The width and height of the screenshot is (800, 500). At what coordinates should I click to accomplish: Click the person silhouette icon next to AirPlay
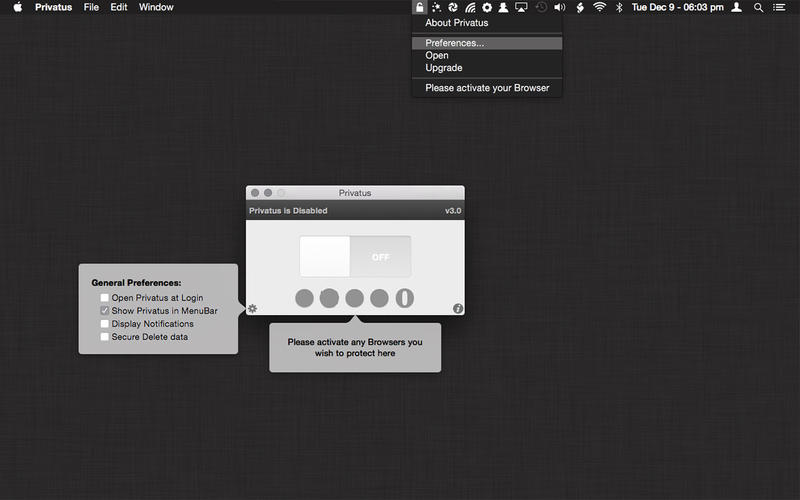click(x=503, y=7)
